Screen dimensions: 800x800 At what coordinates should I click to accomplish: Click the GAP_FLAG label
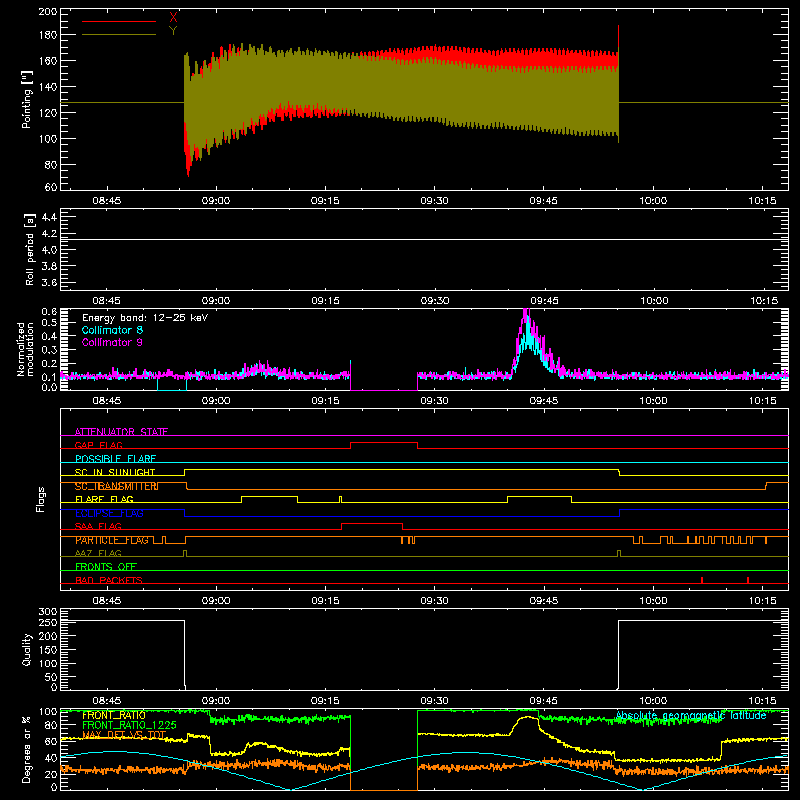[x=98, y=445]
